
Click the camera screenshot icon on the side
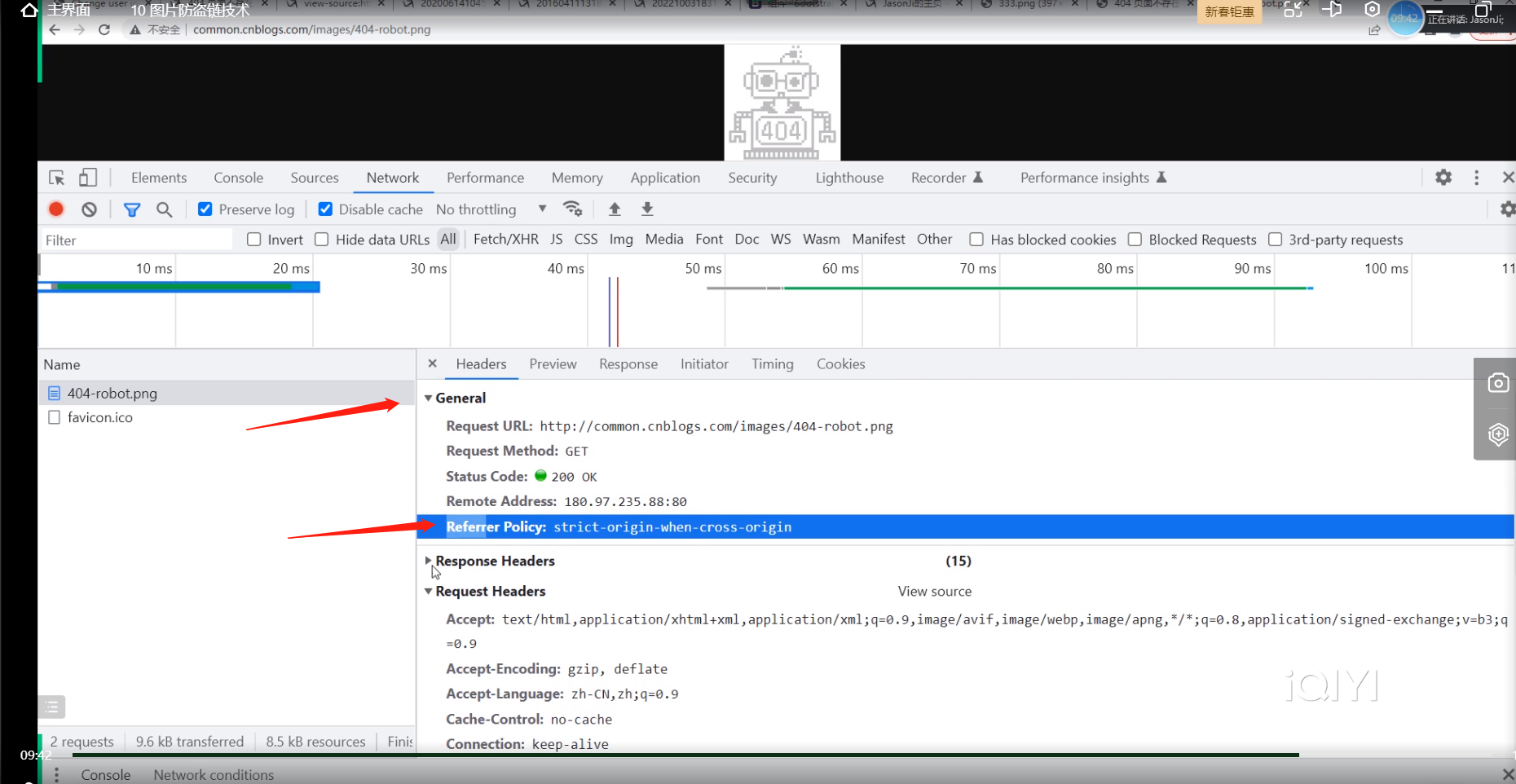pos(1498,382)
